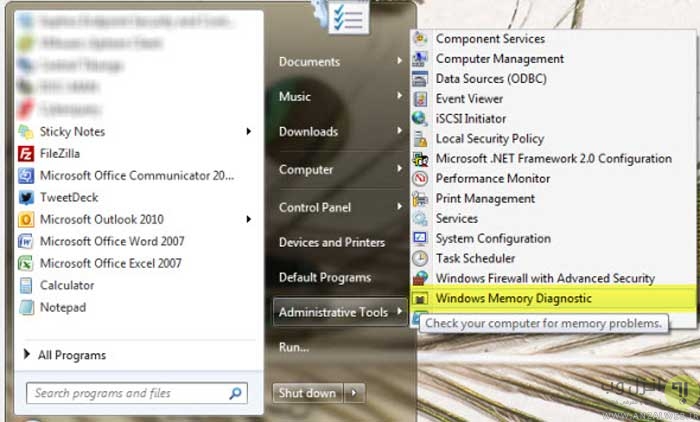The height and width of the screenshot is (422, 700).
Task: Click the user account checklist picture
Action: pyautogui.click(x=348, y=17)
